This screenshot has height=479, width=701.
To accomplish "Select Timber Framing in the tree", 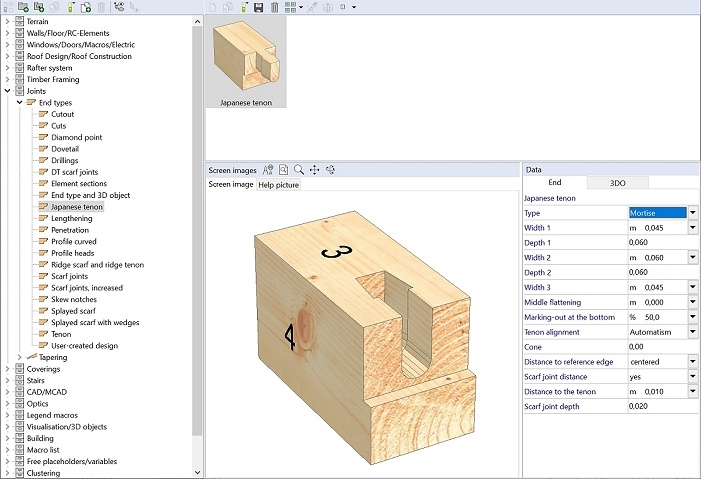I will pos(53,79).
